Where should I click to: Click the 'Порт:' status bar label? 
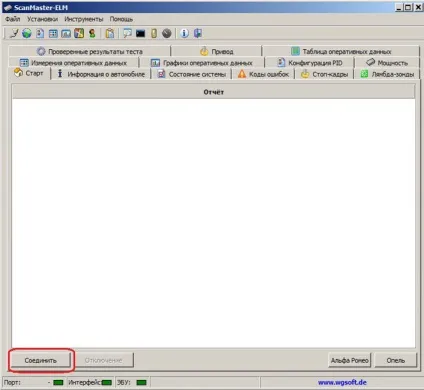point(12,382)
